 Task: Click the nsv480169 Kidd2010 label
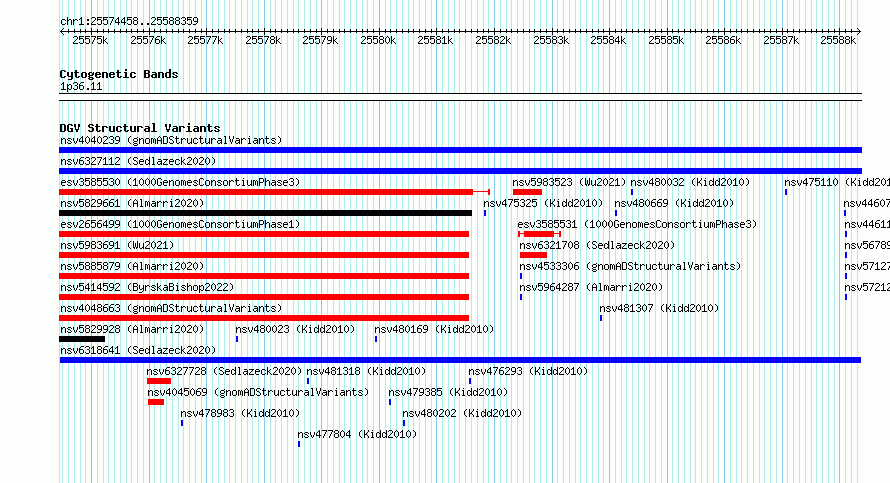(434, 329)
